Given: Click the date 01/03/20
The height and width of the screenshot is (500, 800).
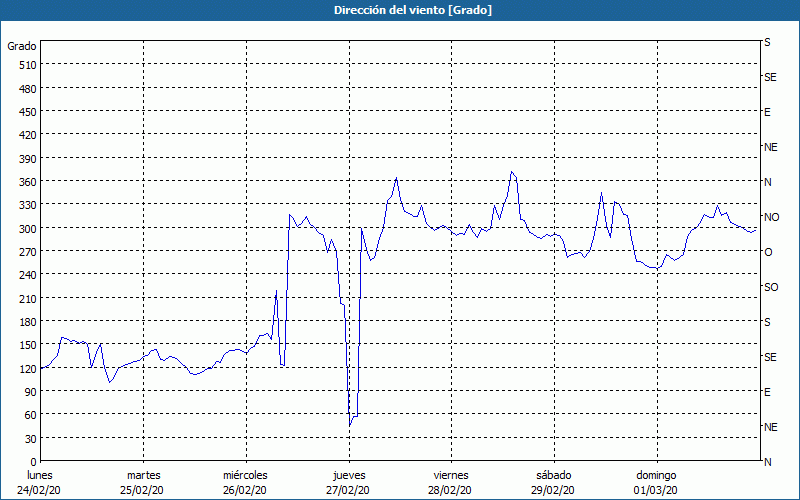Looking at the screenshot, I should click(656, 490).
